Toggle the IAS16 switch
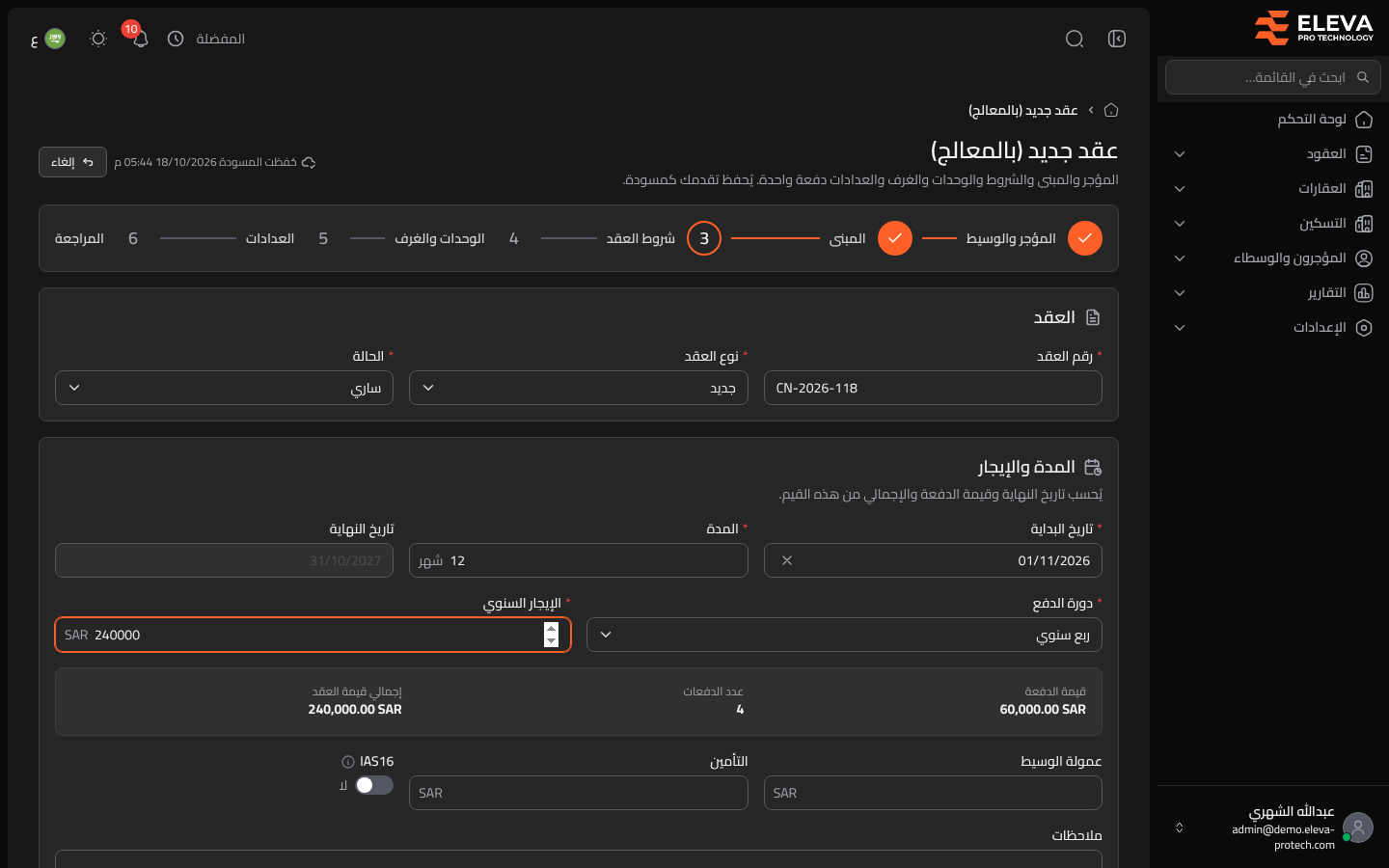This screenshot has height=868, width=1389. [374, 785]
